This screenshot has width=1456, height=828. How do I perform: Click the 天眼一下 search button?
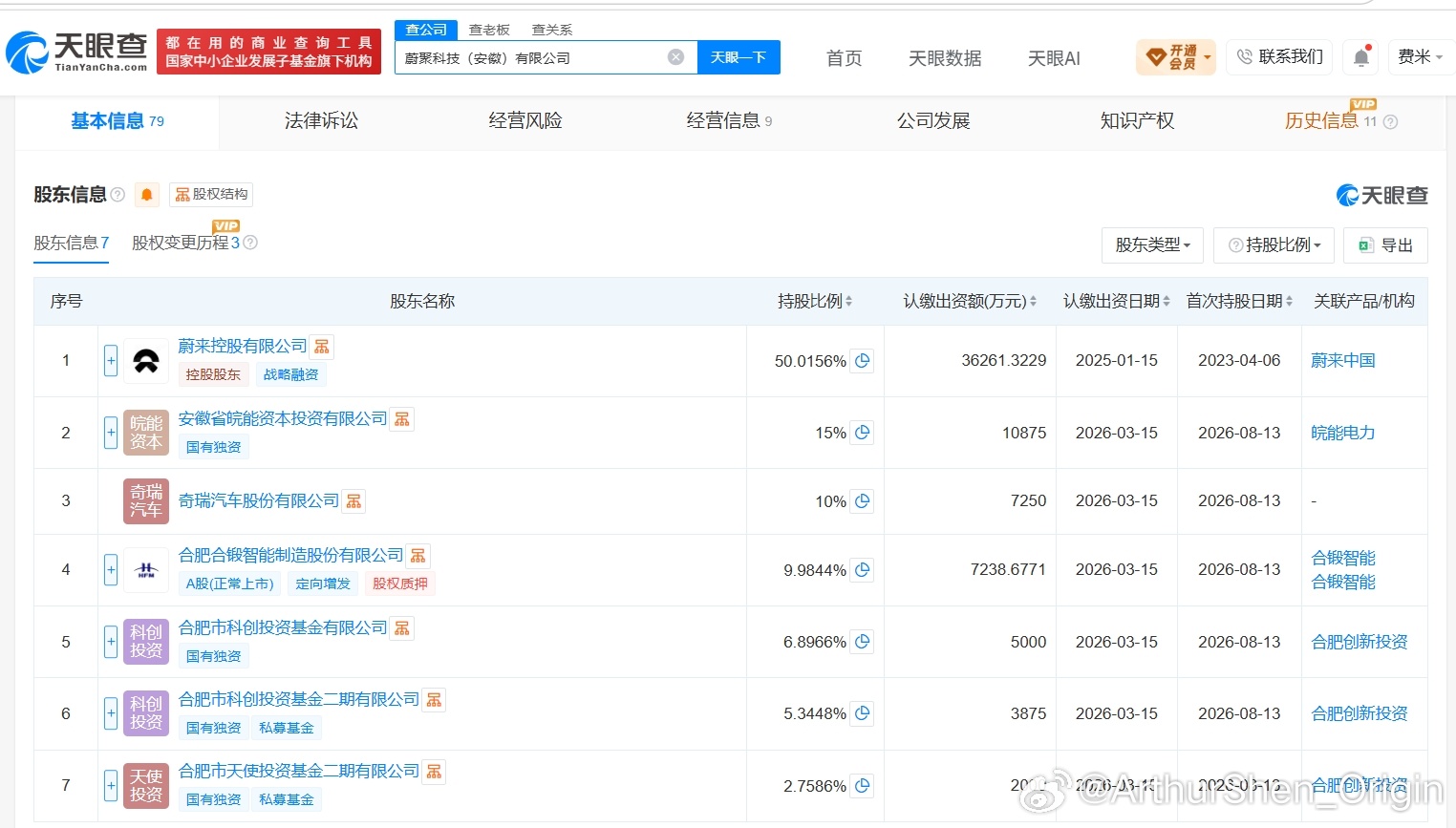pyautogui.click(x=739, y=57)
